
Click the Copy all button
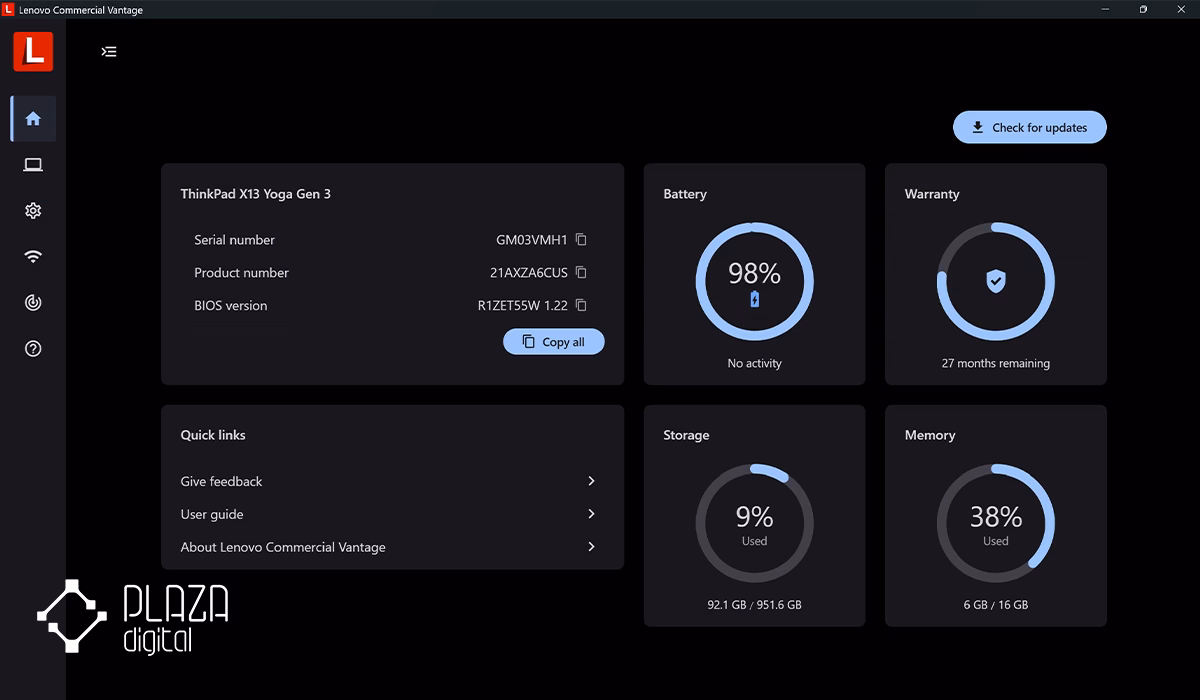(x=553, y=342)
